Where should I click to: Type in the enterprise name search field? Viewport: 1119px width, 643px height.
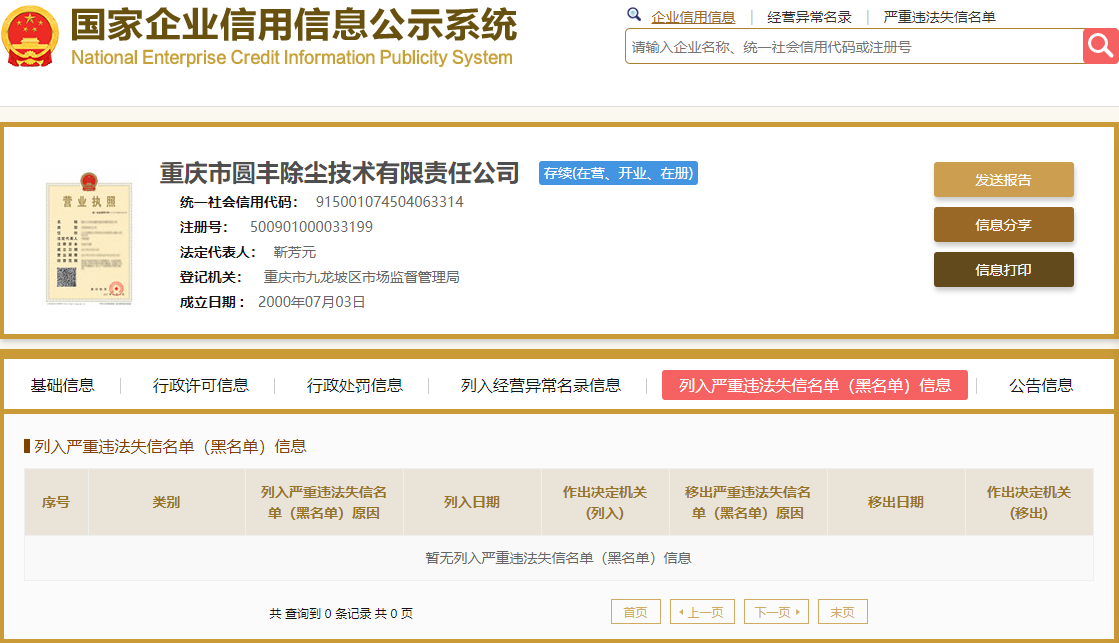pyautogui.click(x=853, y=47)
